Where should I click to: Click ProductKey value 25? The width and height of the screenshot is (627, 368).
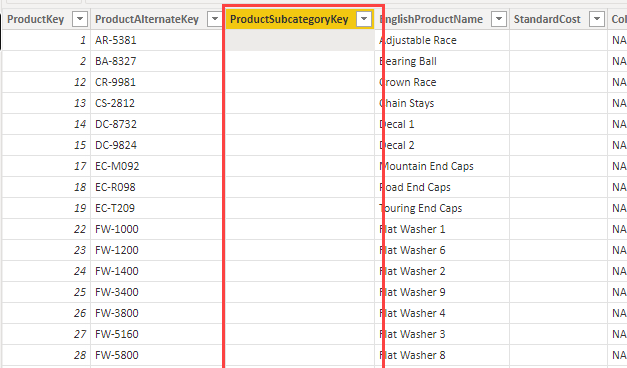[46, 292]
